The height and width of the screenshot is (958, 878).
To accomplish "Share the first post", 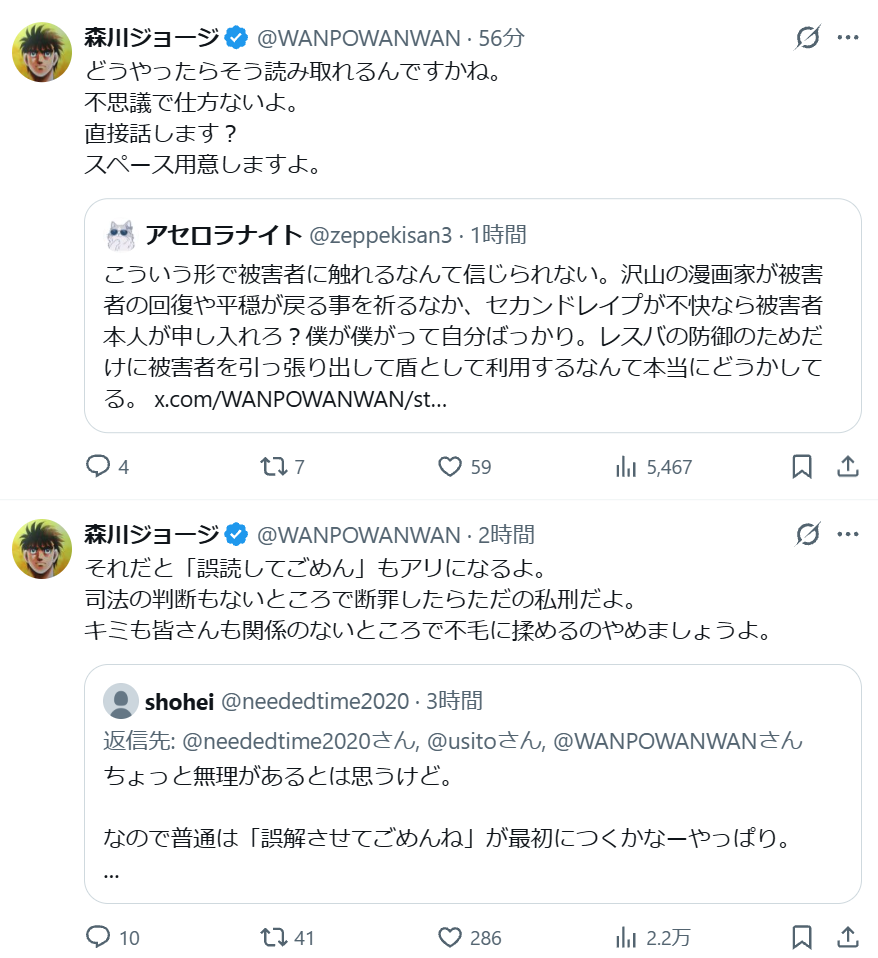I will 847,466.
